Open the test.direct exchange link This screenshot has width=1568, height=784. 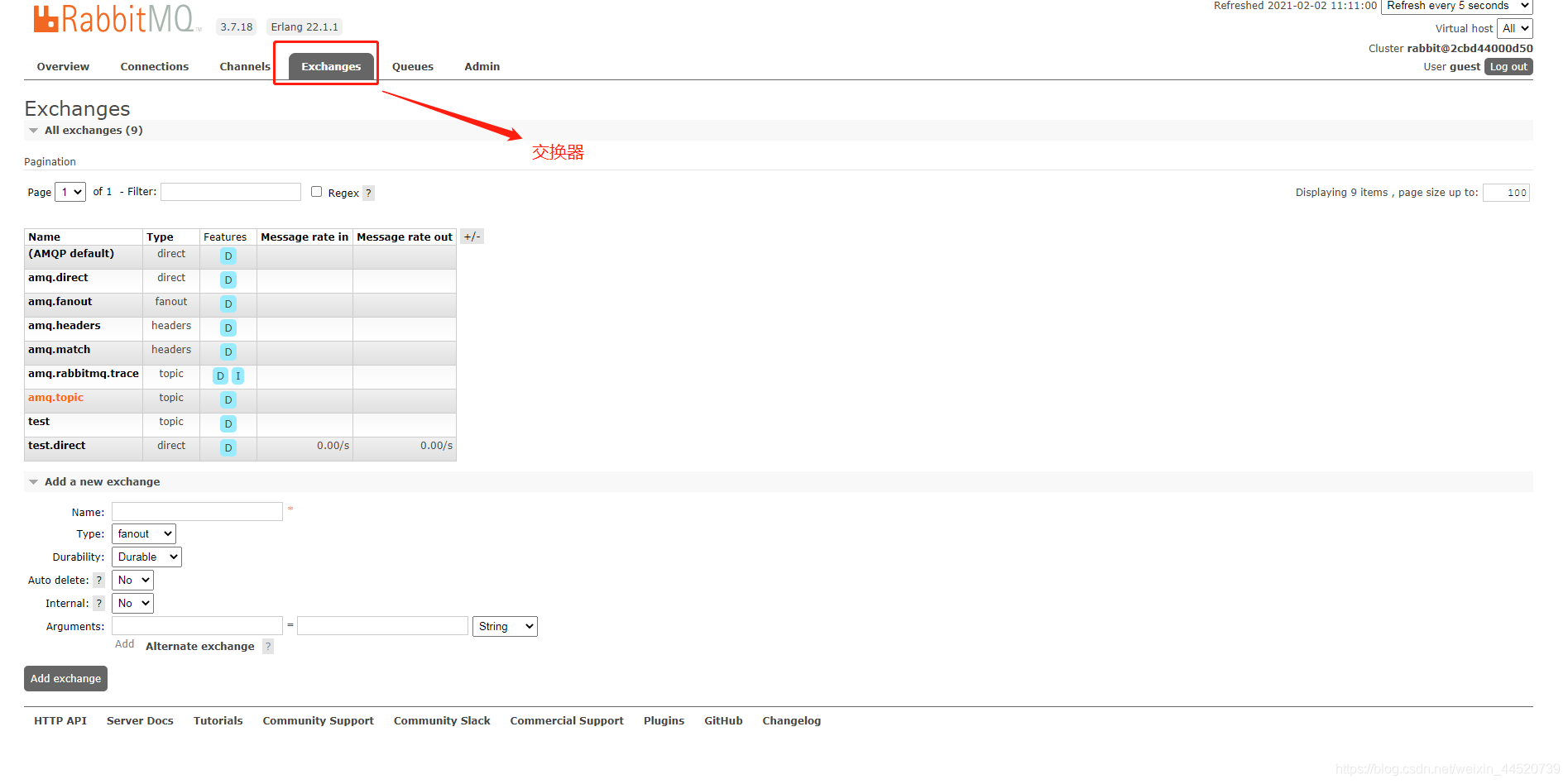tap(57, 445)
